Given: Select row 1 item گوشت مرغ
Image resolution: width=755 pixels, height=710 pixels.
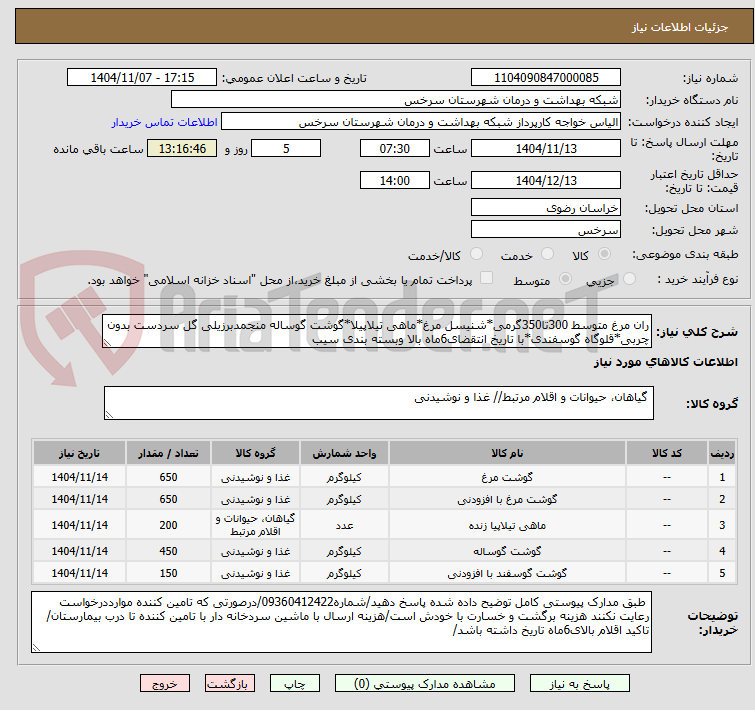Looking at the screenshot, I should point(507,477).
